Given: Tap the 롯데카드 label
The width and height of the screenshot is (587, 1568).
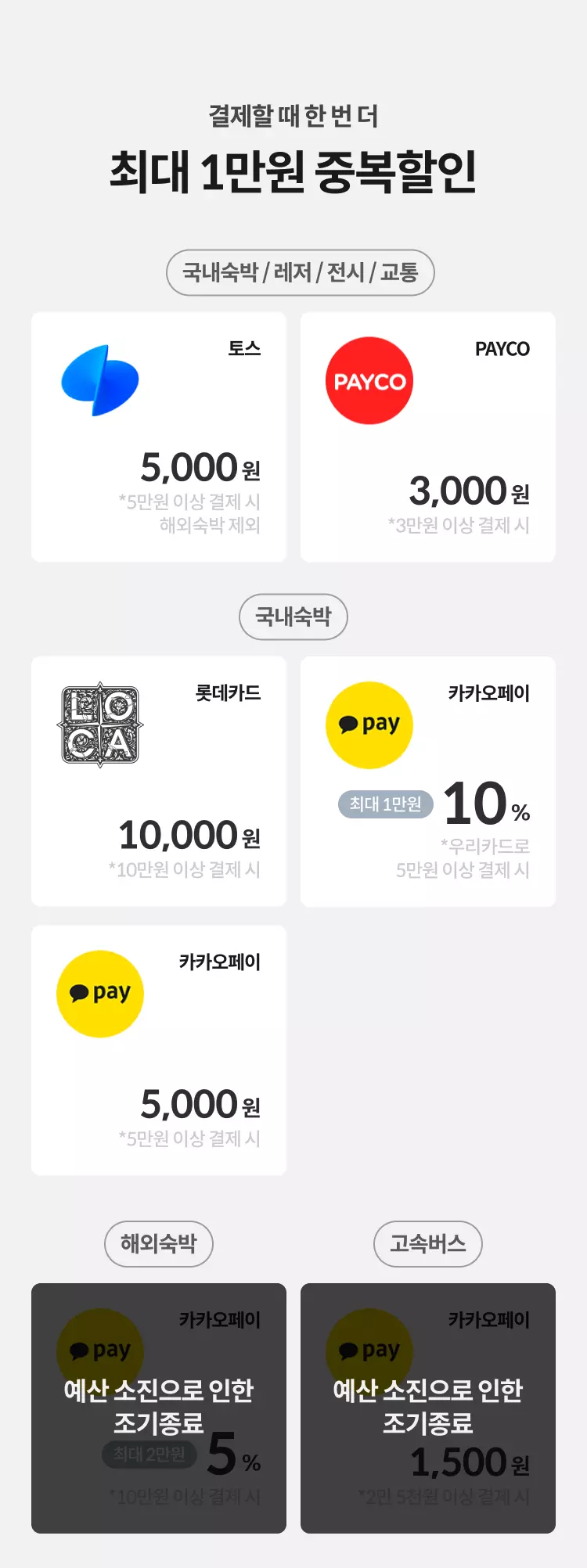Looking at the screenshot, I should point(228,693).
